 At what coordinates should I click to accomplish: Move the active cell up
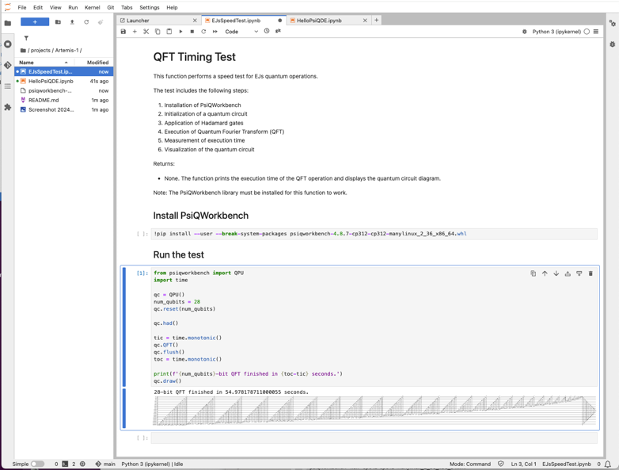pos(544,274)
